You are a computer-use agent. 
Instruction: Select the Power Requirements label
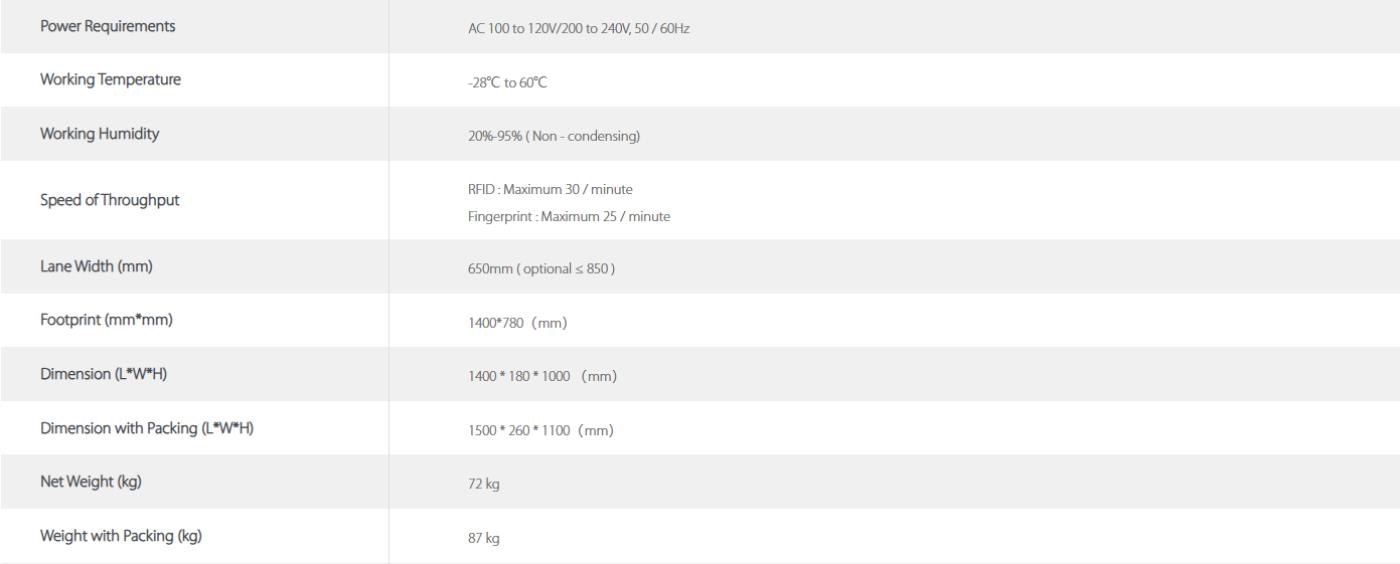[x=108, y=27]
